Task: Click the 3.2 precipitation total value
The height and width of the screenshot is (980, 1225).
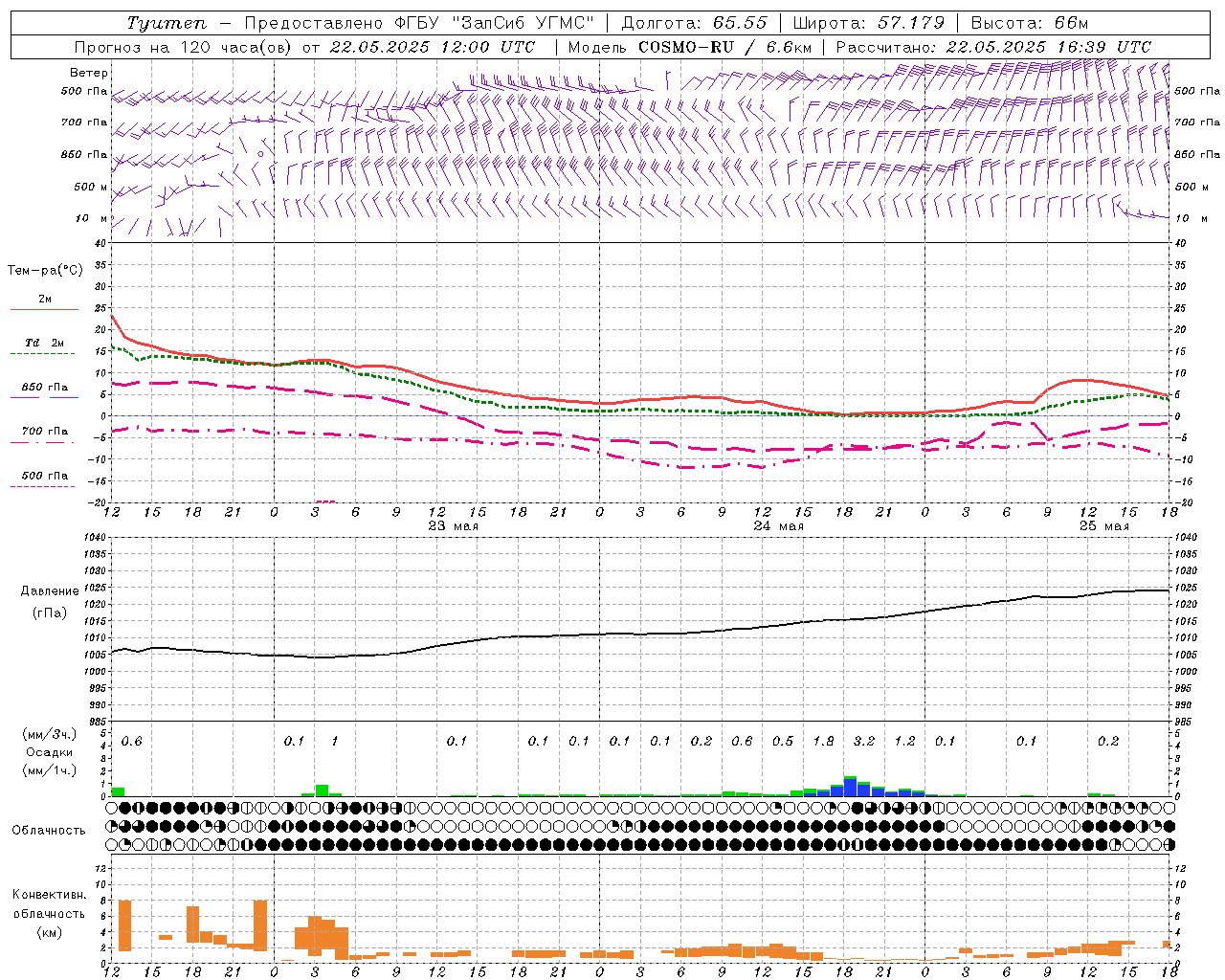Action: tap(864, 741)
